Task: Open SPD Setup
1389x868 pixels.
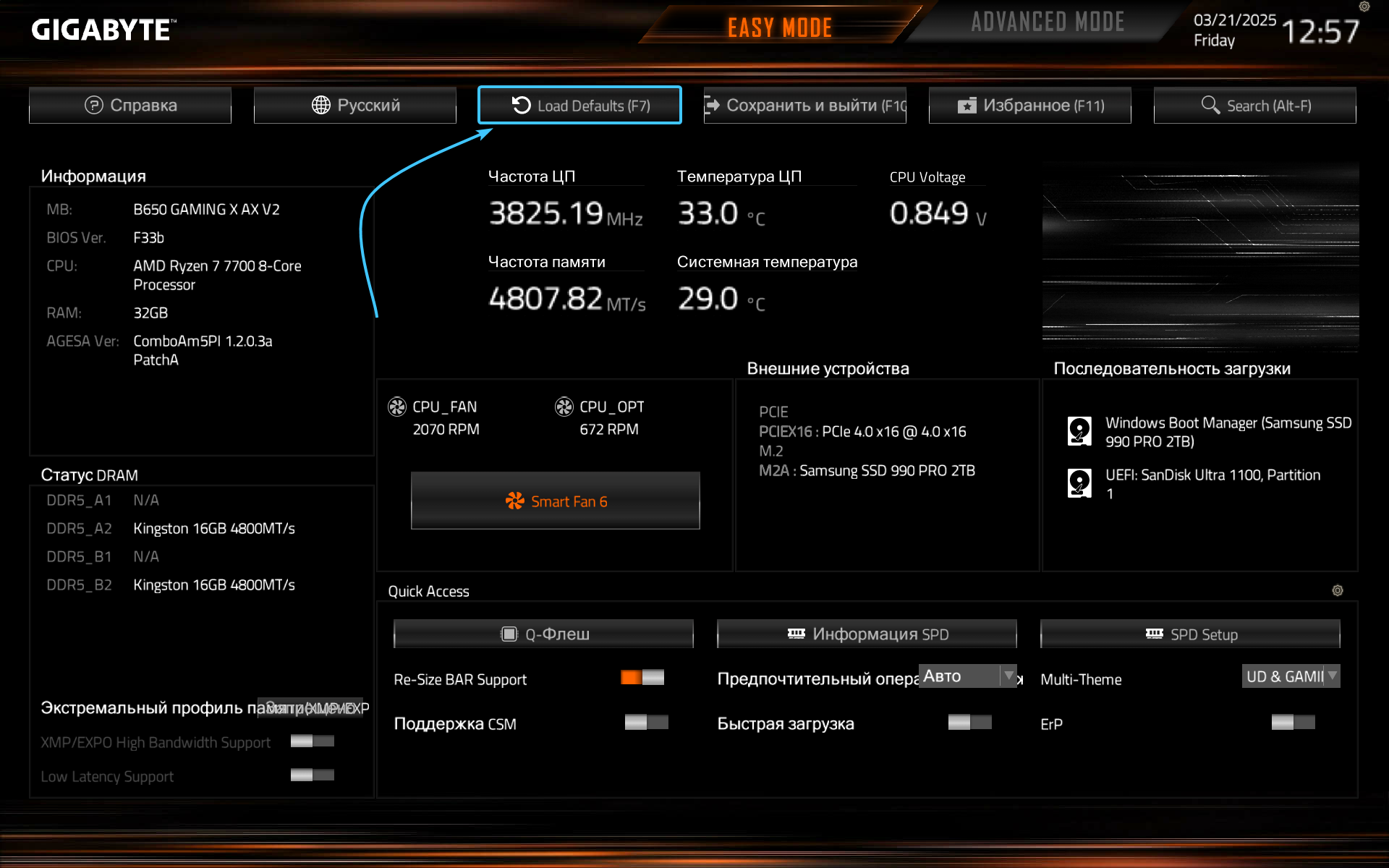Action: pyautogui.click(x=1191, y=634)
